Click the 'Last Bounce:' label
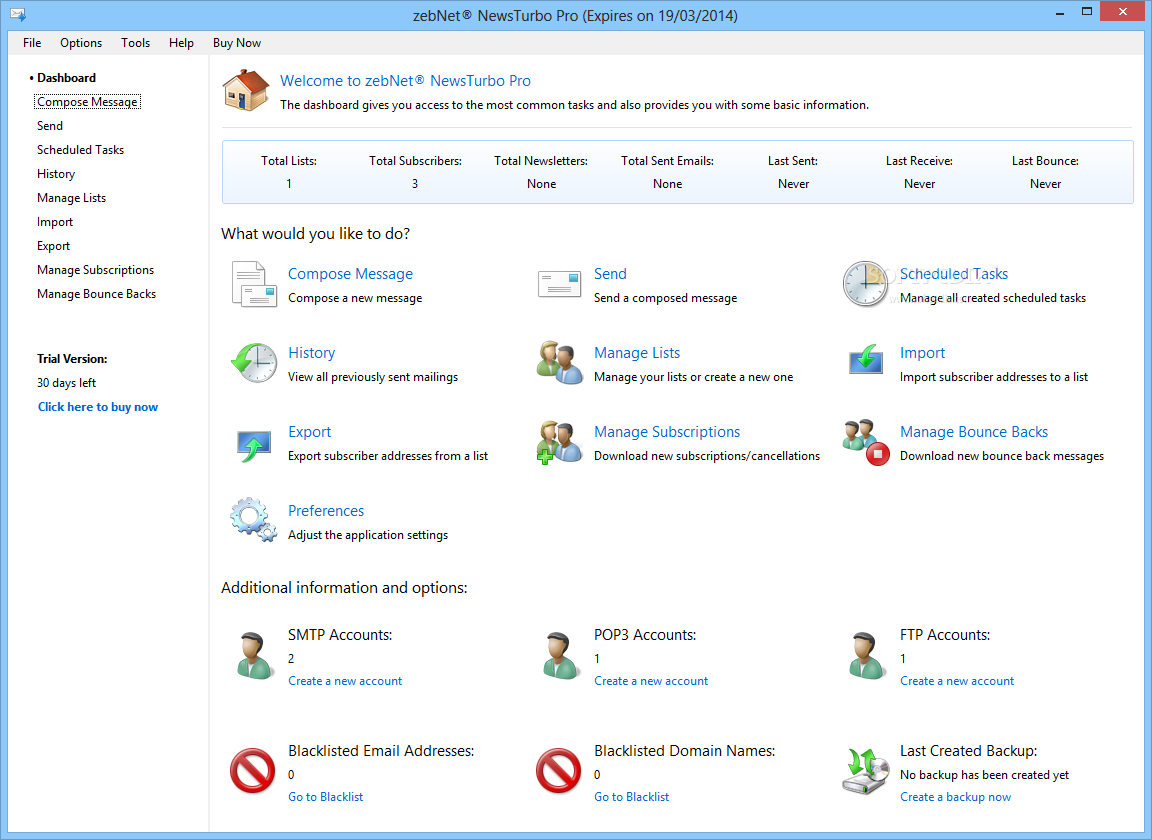The image size is (1152, 840). (1045, 161)
